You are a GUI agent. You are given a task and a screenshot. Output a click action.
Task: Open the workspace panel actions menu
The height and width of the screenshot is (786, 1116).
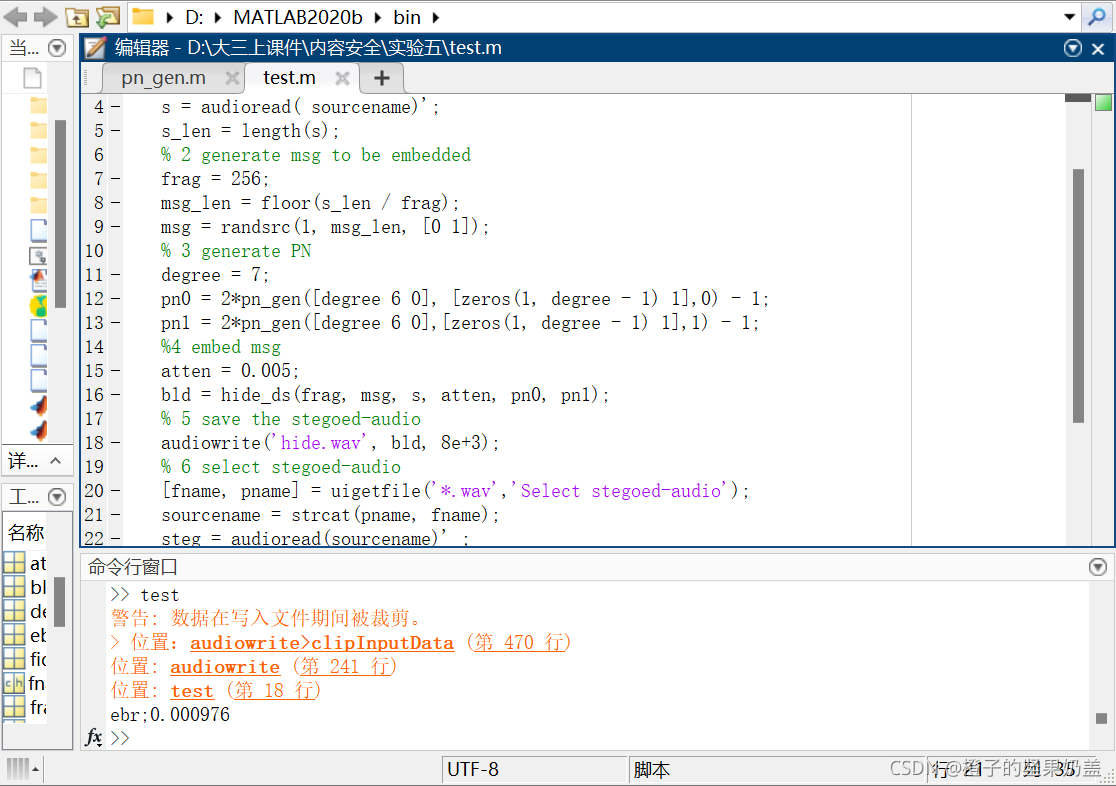57,496
